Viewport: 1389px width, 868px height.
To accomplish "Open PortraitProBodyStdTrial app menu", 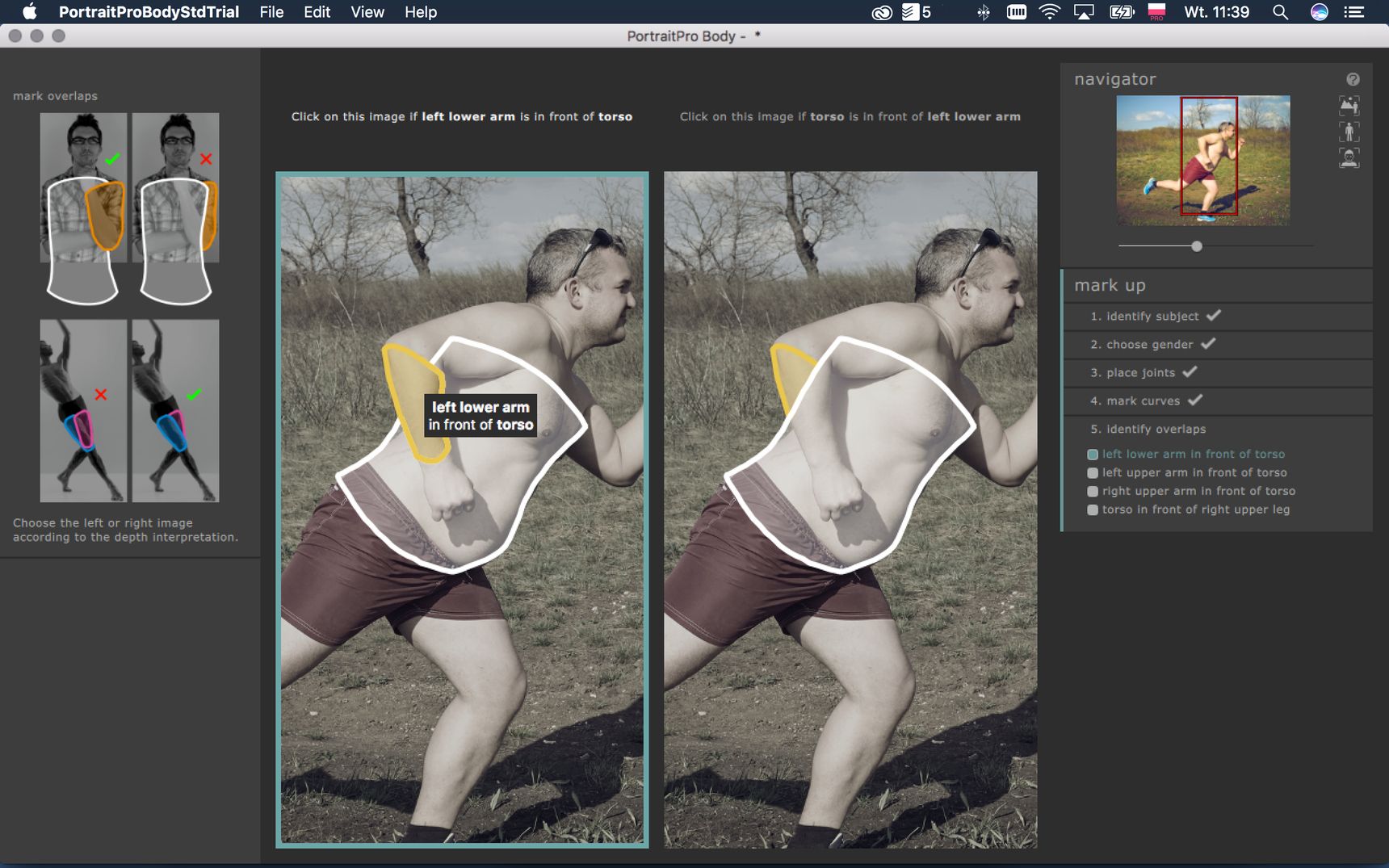I will (x=149, y=12).
